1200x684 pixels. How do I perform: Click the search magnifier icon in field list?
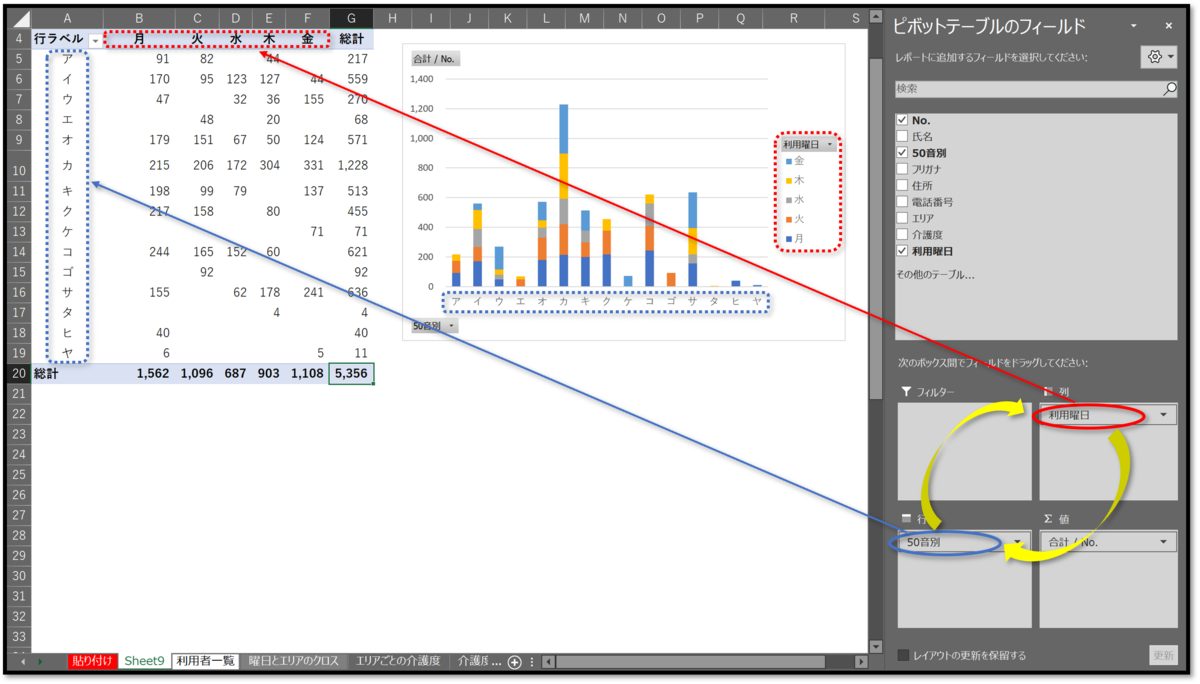[x=1169, y=89]
